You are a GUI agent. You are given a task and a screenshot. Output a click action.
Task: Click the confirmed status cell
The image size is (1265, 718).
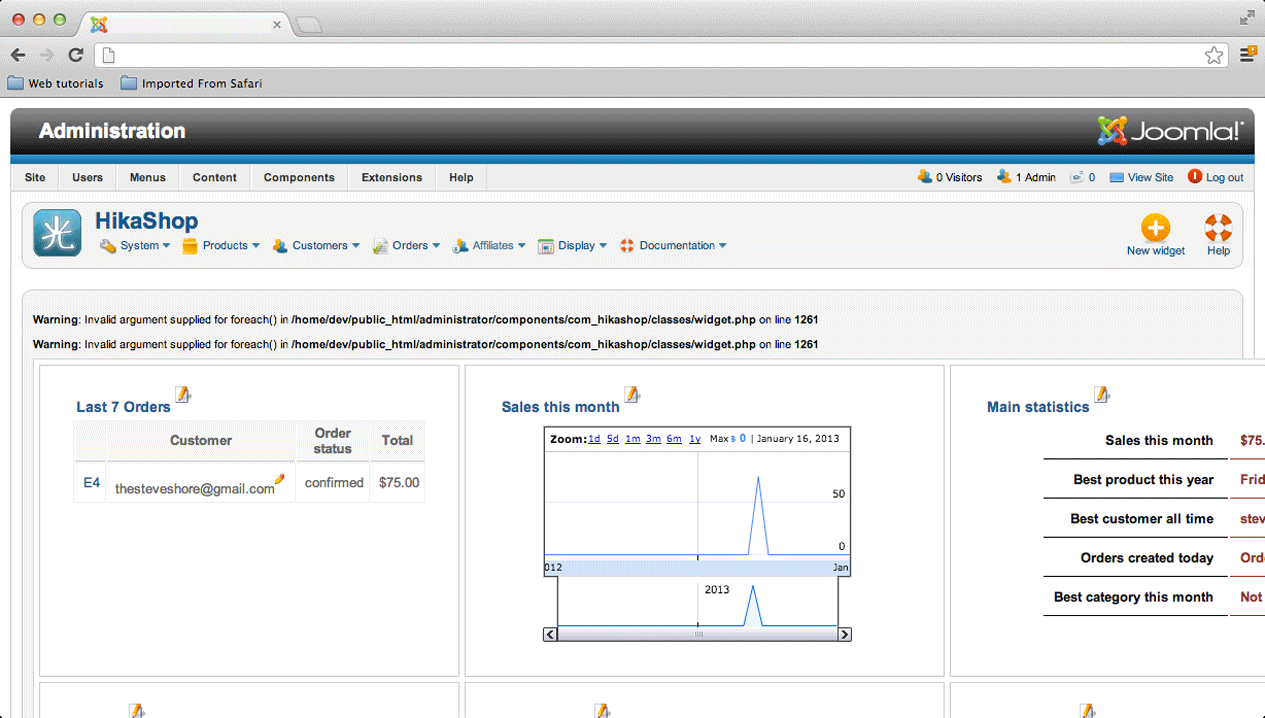point(334,483)
